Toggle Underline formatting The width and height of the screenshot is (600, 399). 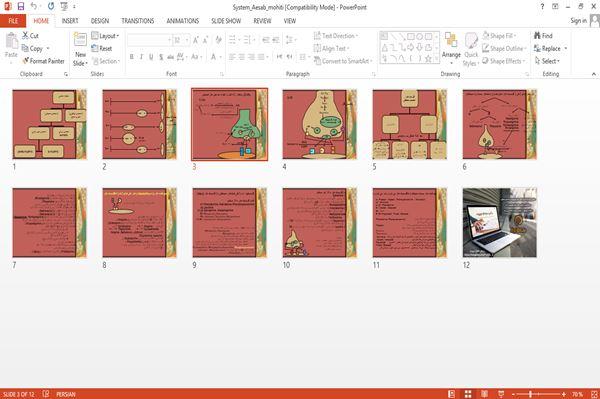(151, 57)
